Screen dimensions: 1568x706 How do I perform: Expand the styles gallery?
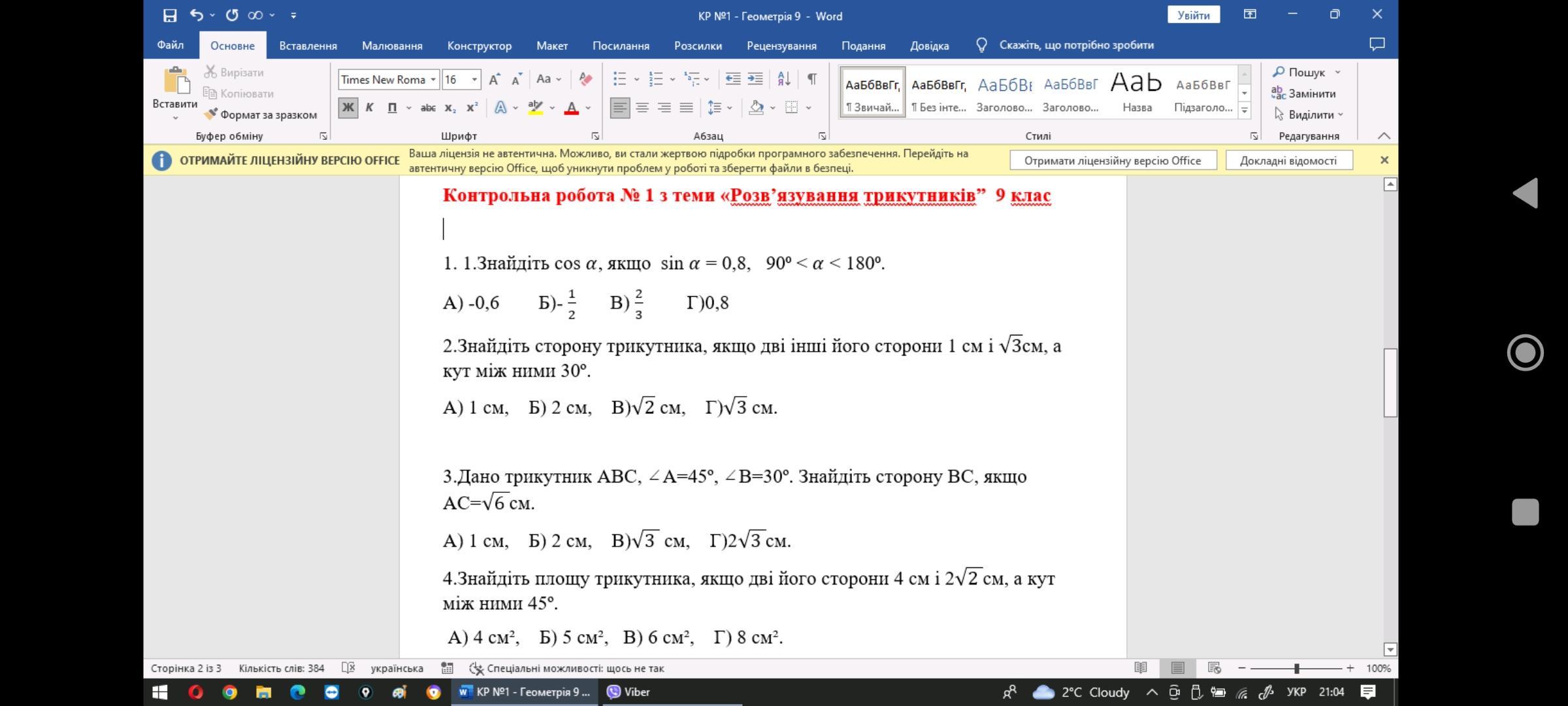(1245, 110)
